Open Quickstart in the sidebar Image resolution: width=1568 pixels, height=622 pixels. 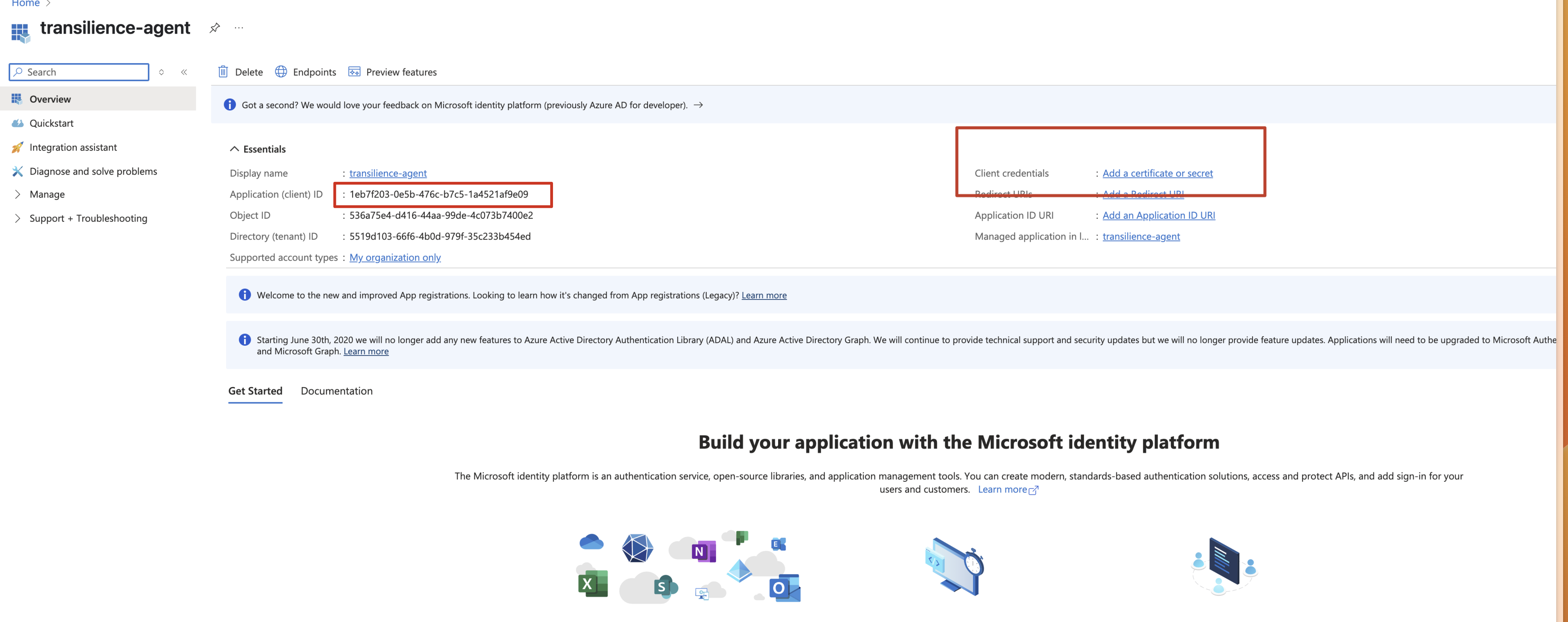51,123
